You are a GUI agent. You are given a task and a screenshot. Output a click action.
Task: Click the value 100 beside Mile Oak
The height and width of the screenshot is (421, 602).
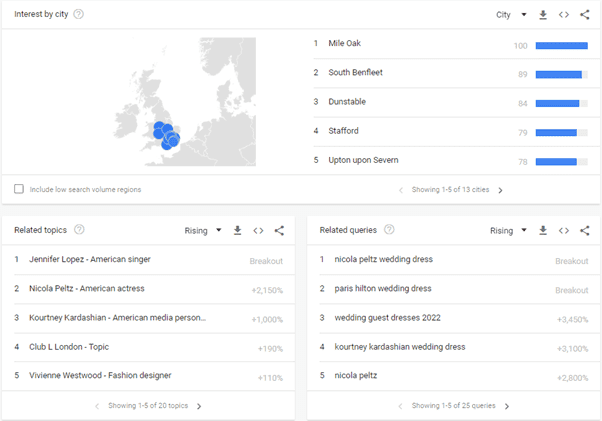(x=521, y=46)
